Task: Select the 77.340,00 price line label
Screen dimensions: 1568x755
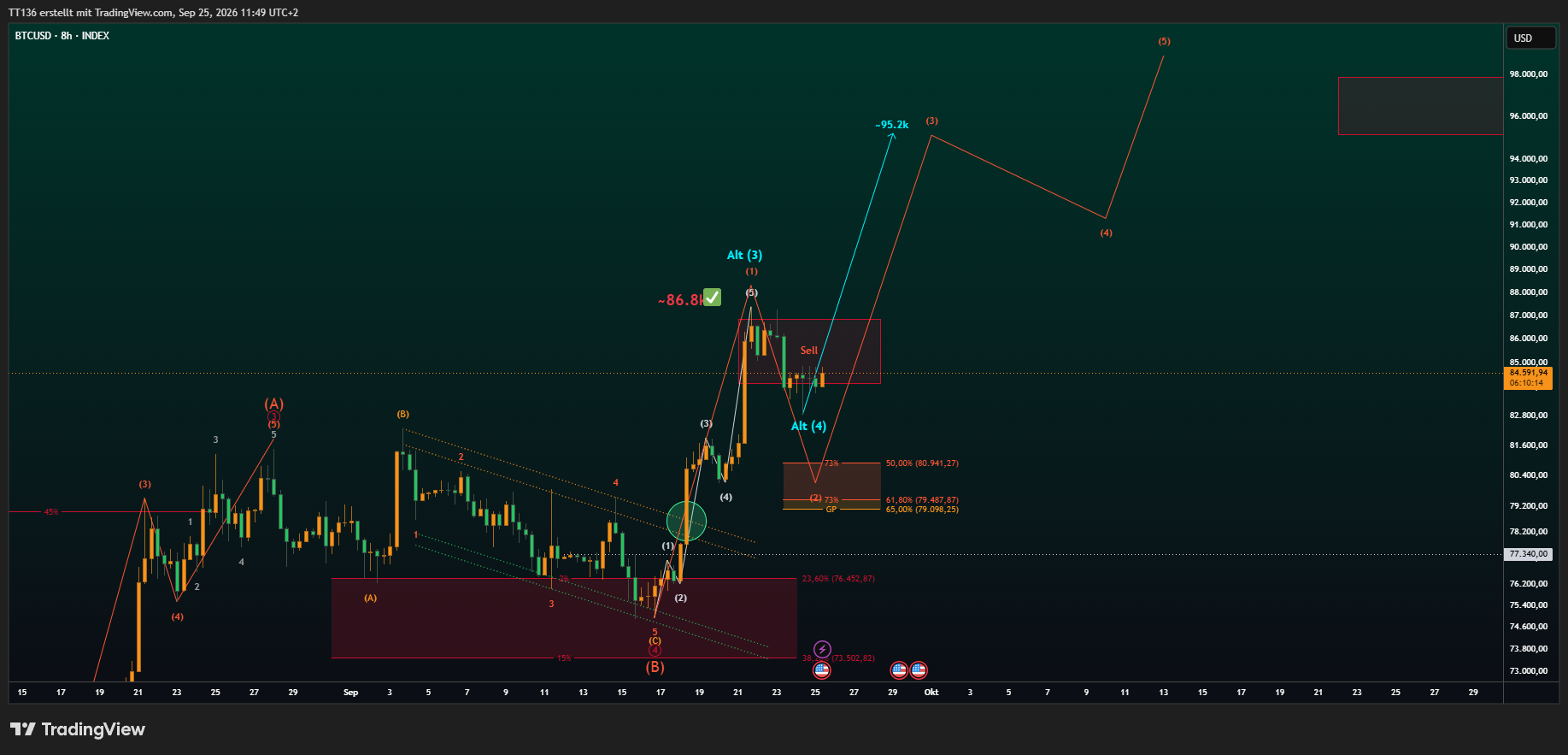Action: coord(1528,554)
